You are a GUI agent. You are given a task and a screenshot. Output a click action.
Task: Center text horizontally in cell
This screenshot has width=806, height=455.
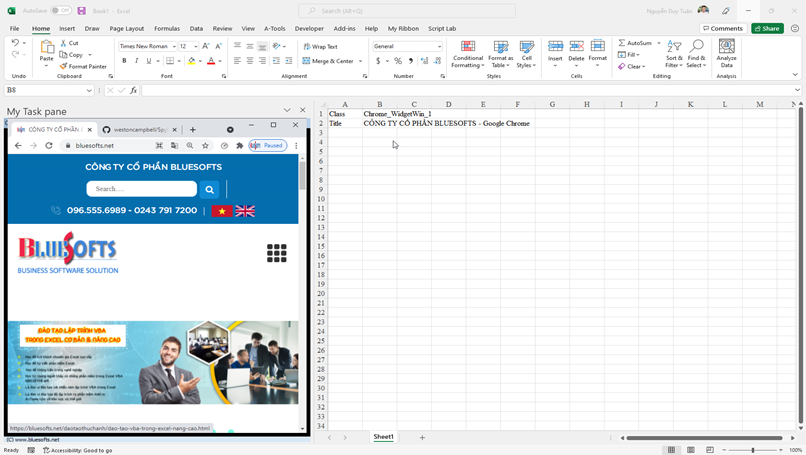250,61
